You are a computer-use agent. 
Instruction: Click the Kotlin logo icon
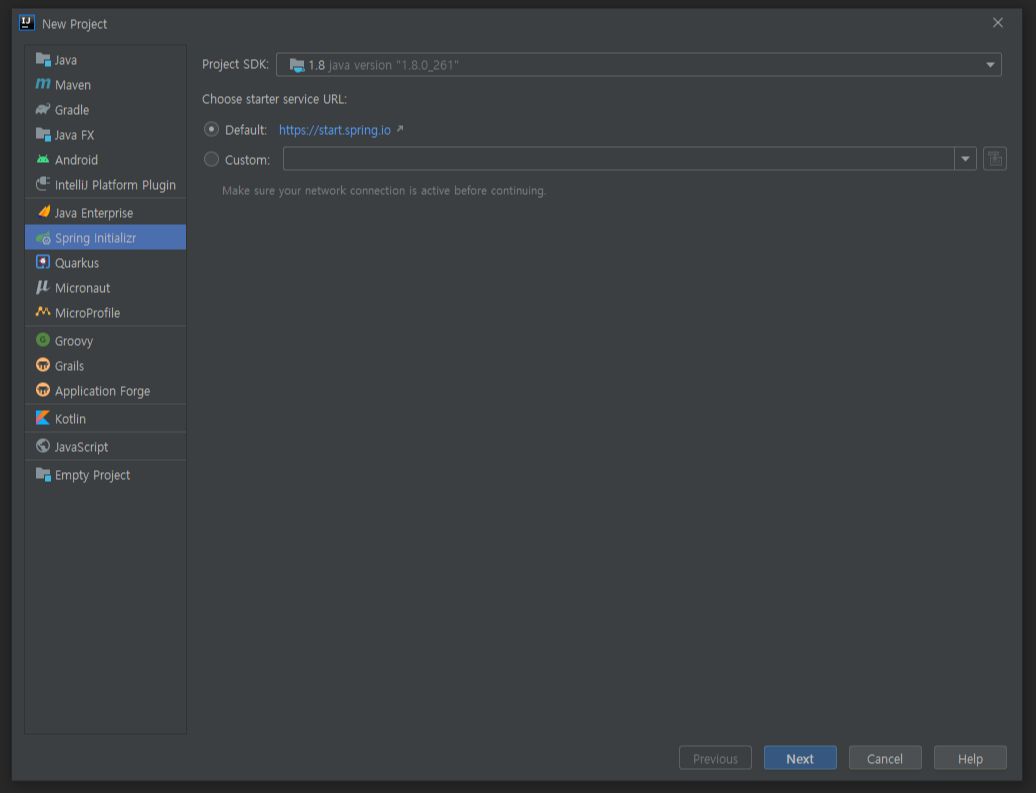pyautogui.click(x=43, y=418)
